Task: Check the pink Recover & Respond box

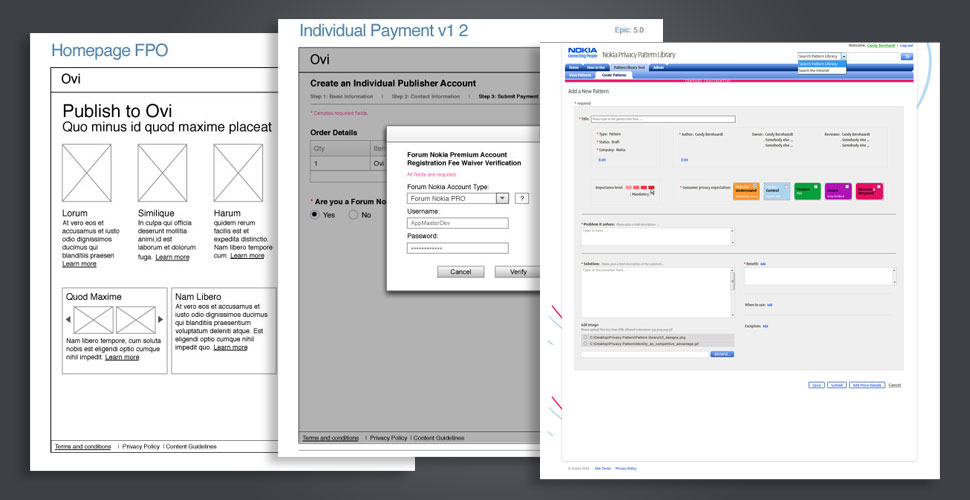Action: [878, 186]
